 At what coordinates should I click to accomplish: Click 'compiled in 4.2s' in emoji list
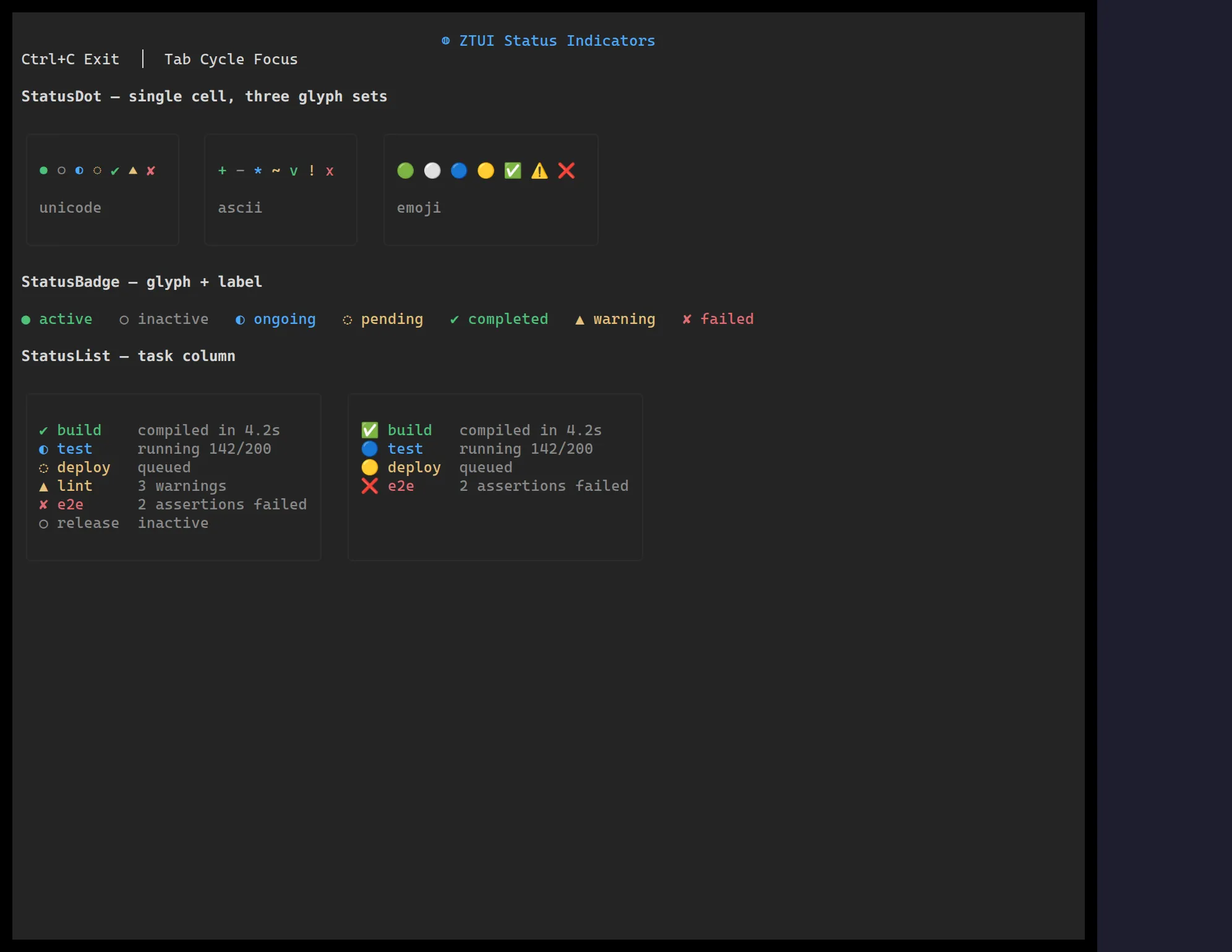point(531,431)
